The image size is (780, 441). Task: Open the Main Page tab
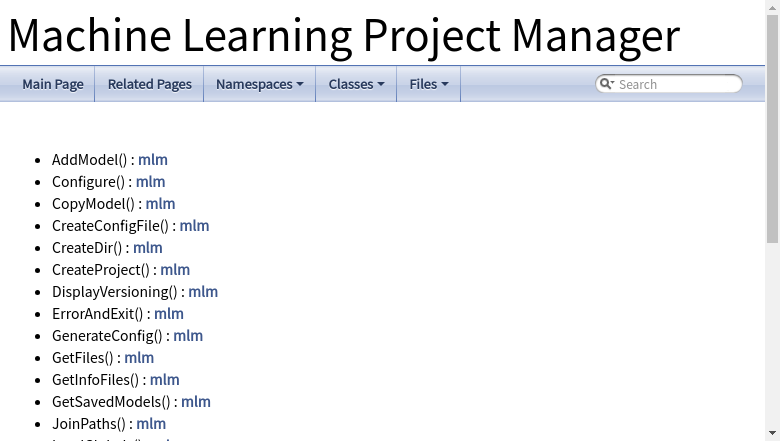53,84
